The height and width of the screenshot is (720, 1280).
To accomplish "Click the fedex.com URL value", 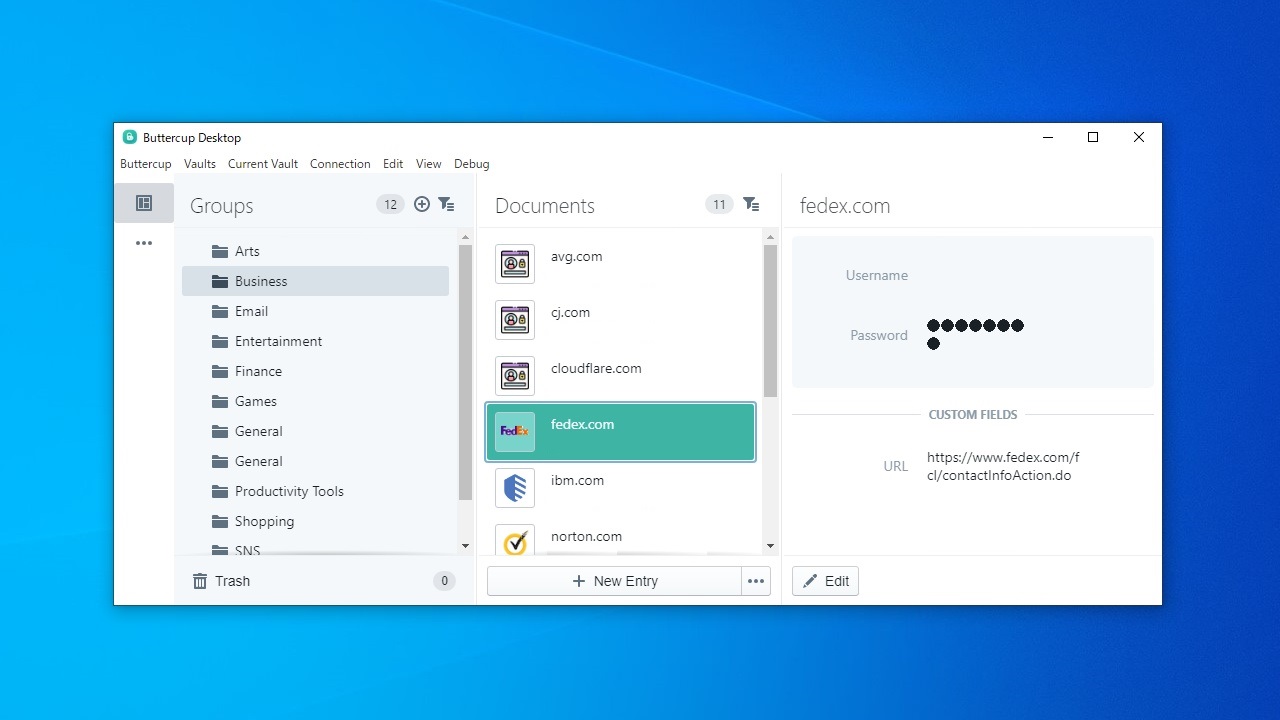I will pyautogui.click(x=1003, y=466).
